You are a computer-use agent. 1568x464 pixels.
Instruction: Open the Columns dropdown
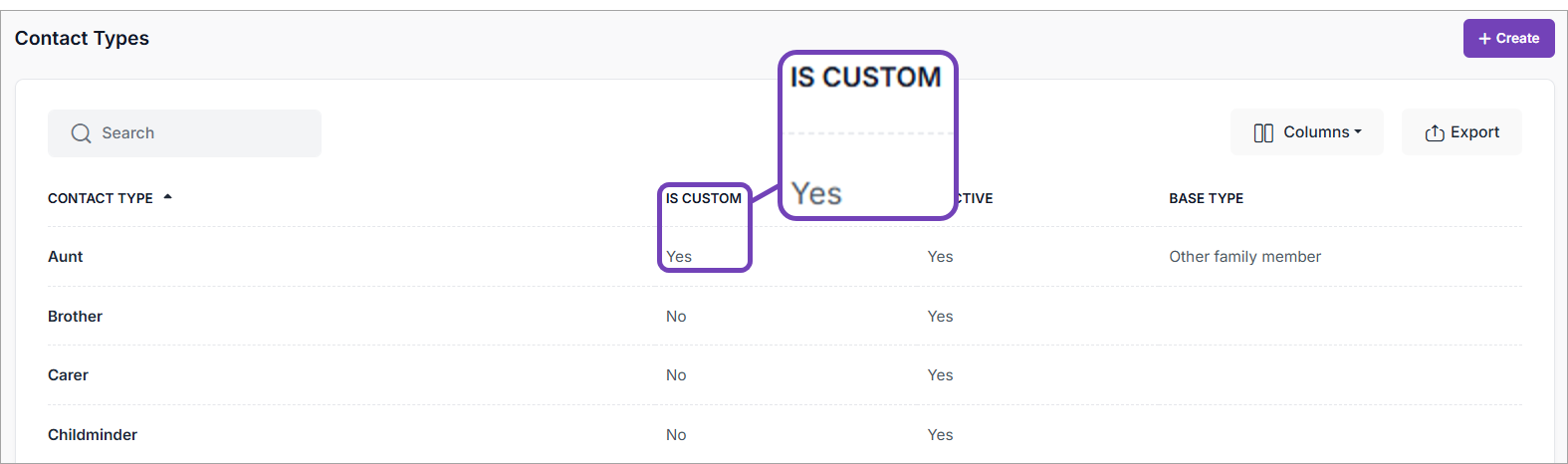[x=1306, y=132]
